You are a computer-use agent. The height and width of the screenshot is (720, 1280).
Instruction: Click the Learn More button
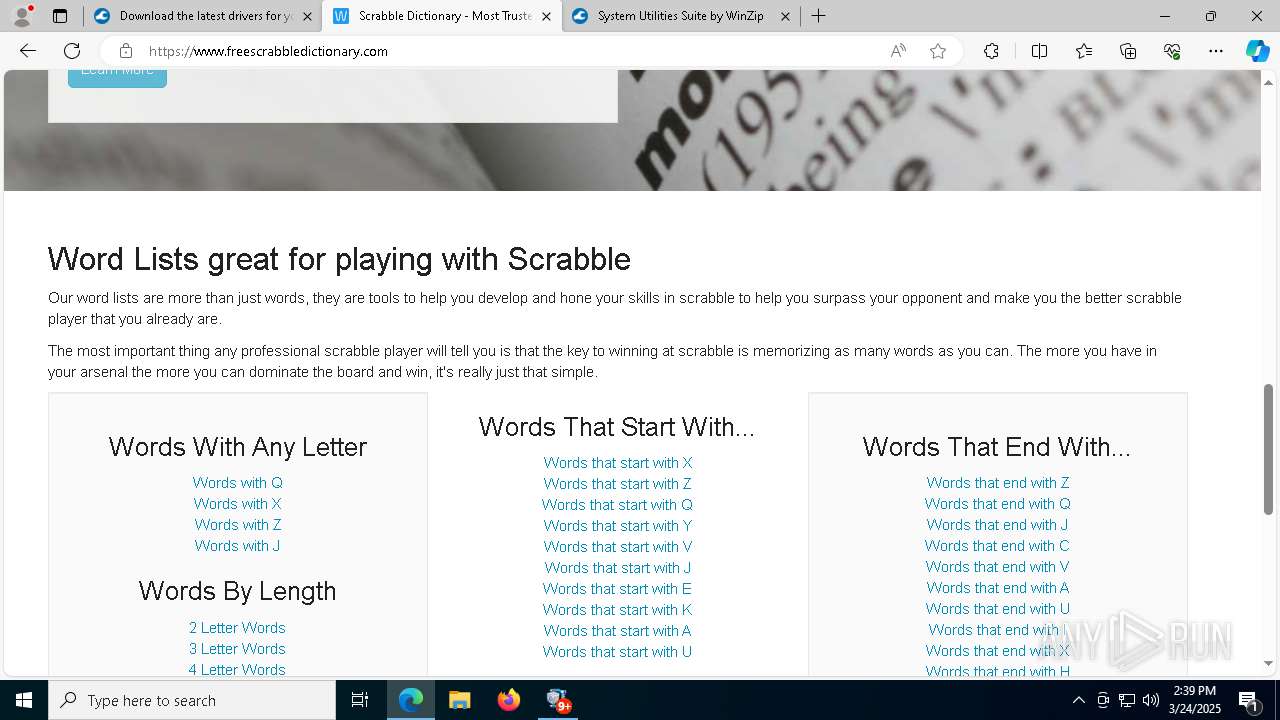(117, 75)
